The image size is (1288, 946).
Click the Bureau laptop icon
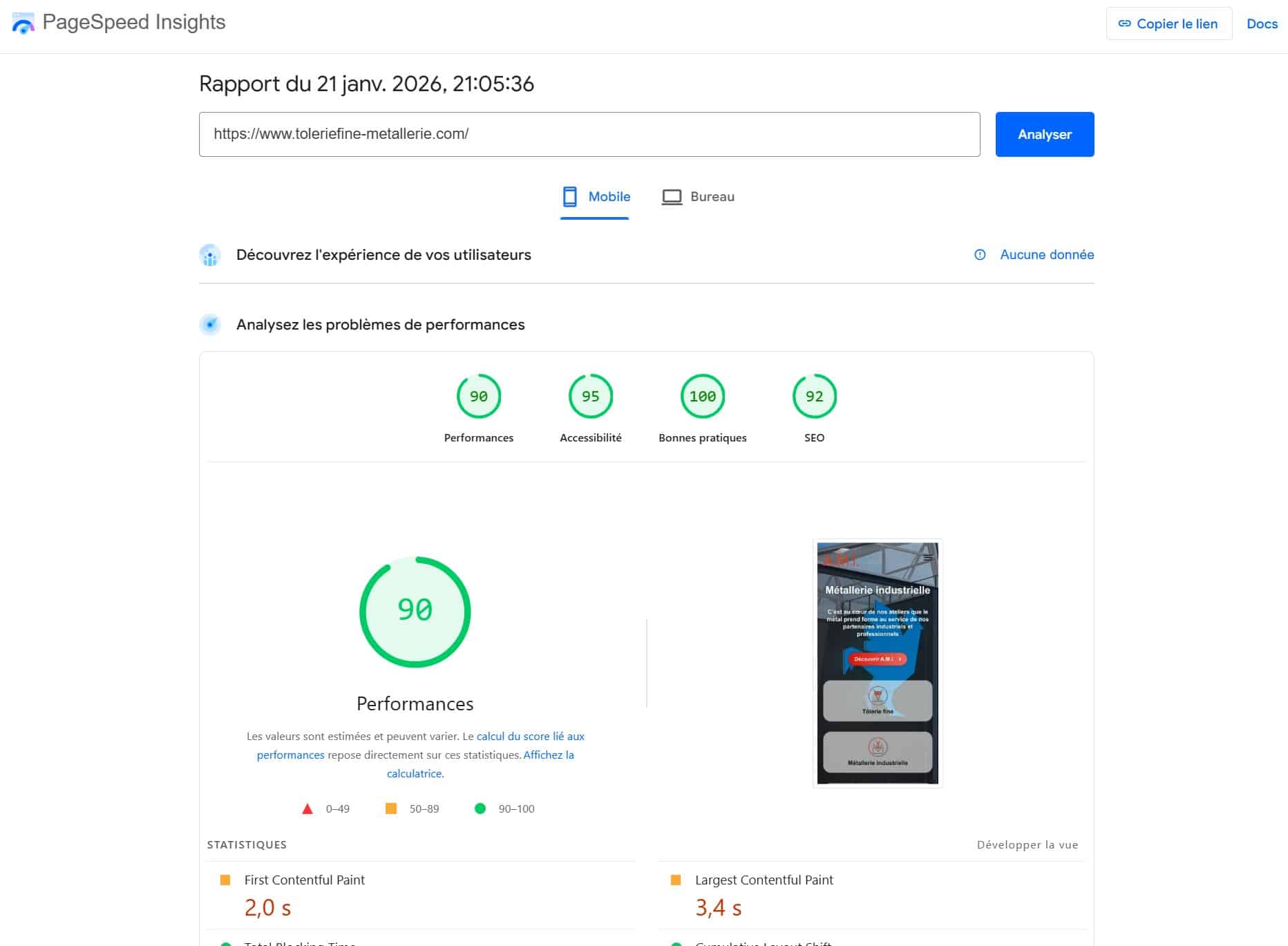click(x=672, y=197)
